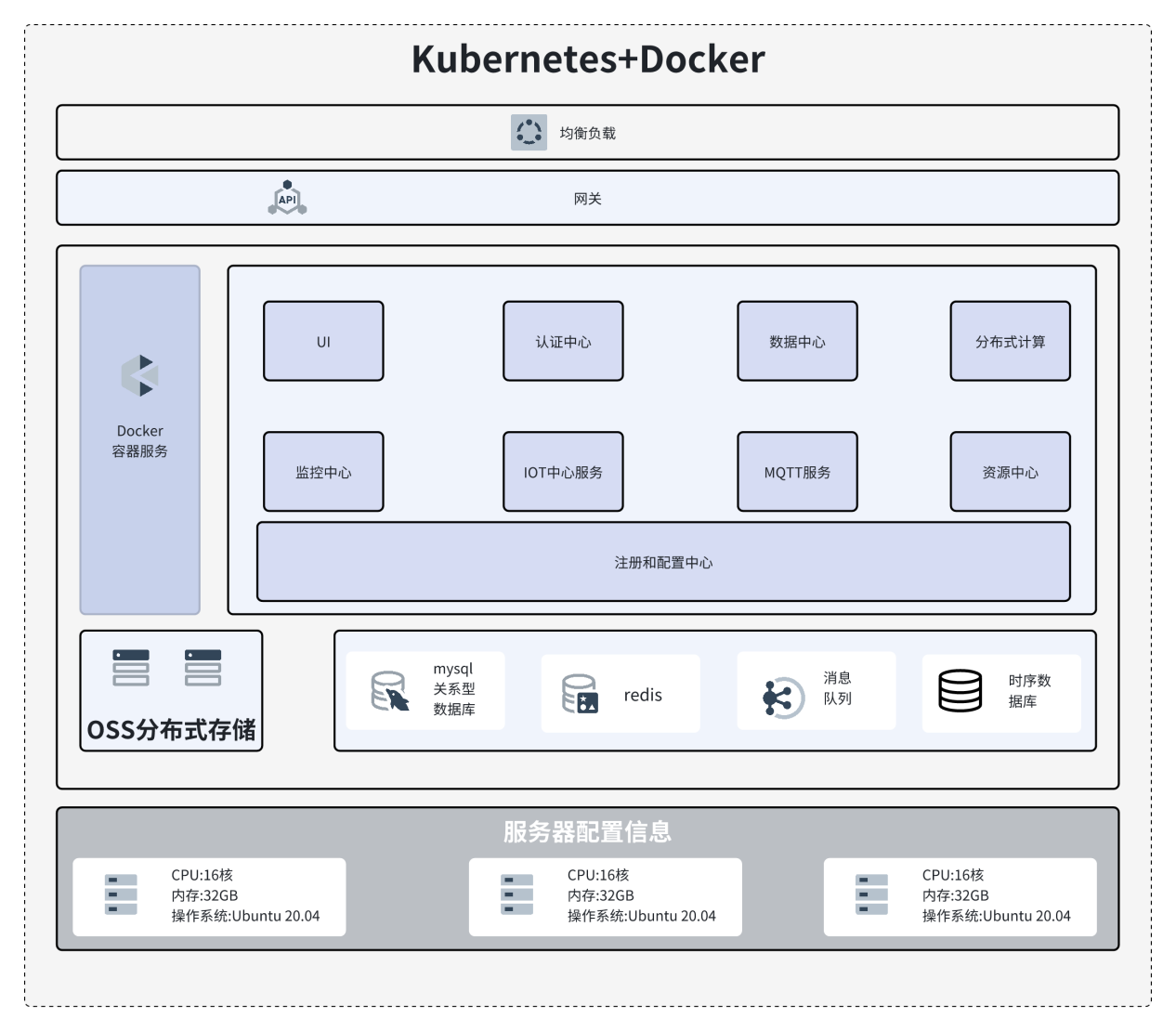Select the left OSS storage server icon
The width and height of the screenshot is (1176, 1031).
point(131,668)
